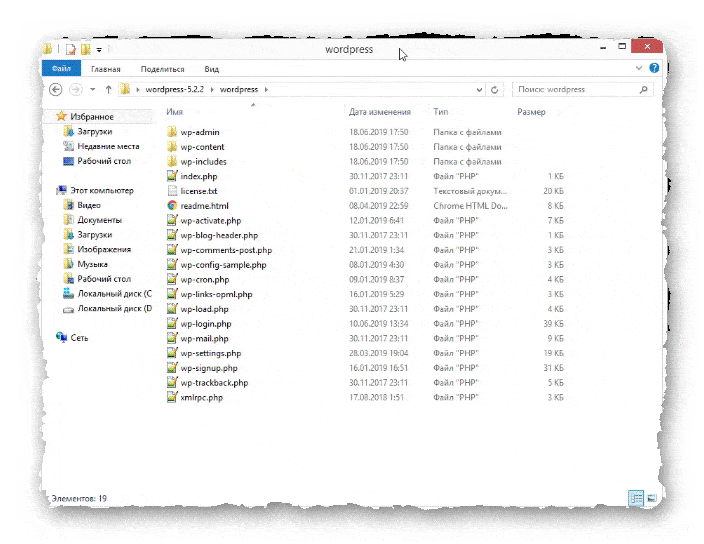The width and height of the screenshot is (704, 544).
Task: Select wp-signup.php file name
Action: pos(209,368)
